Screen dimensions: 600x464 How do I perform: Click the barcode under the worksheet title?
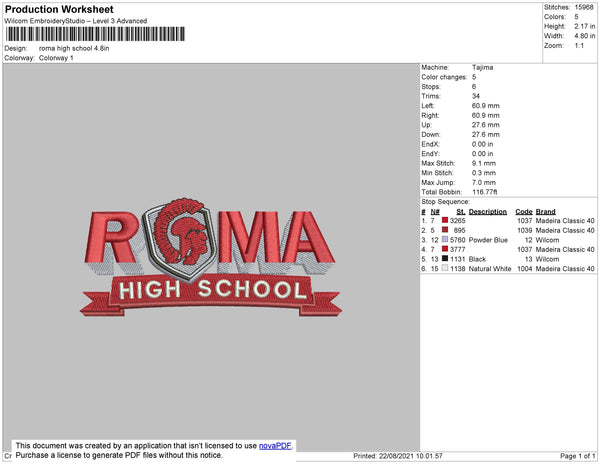click(x=95, y=34)
